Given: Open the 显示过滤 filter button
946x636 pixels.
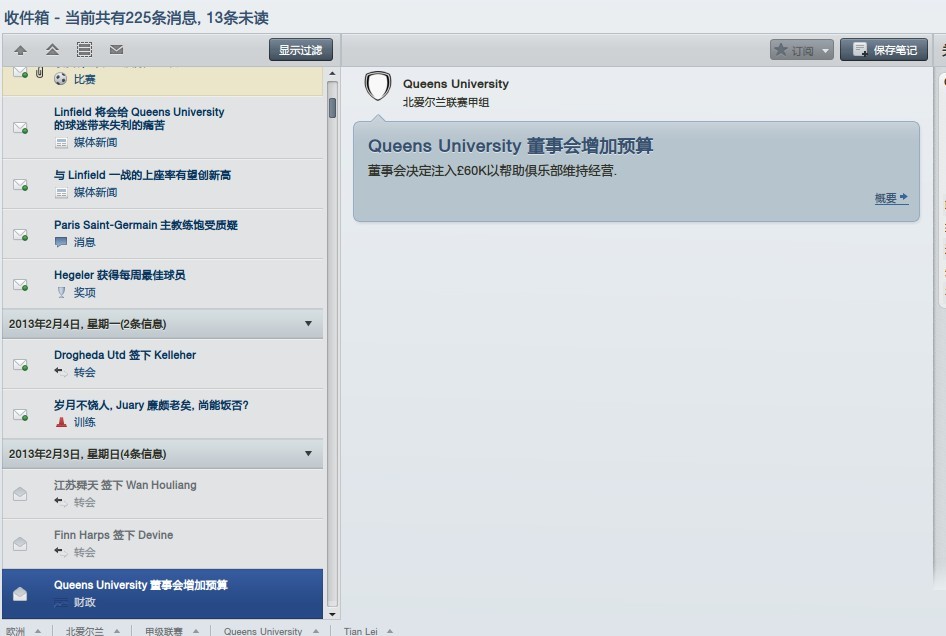Looking at the screenshot, I should pos(300,50).
